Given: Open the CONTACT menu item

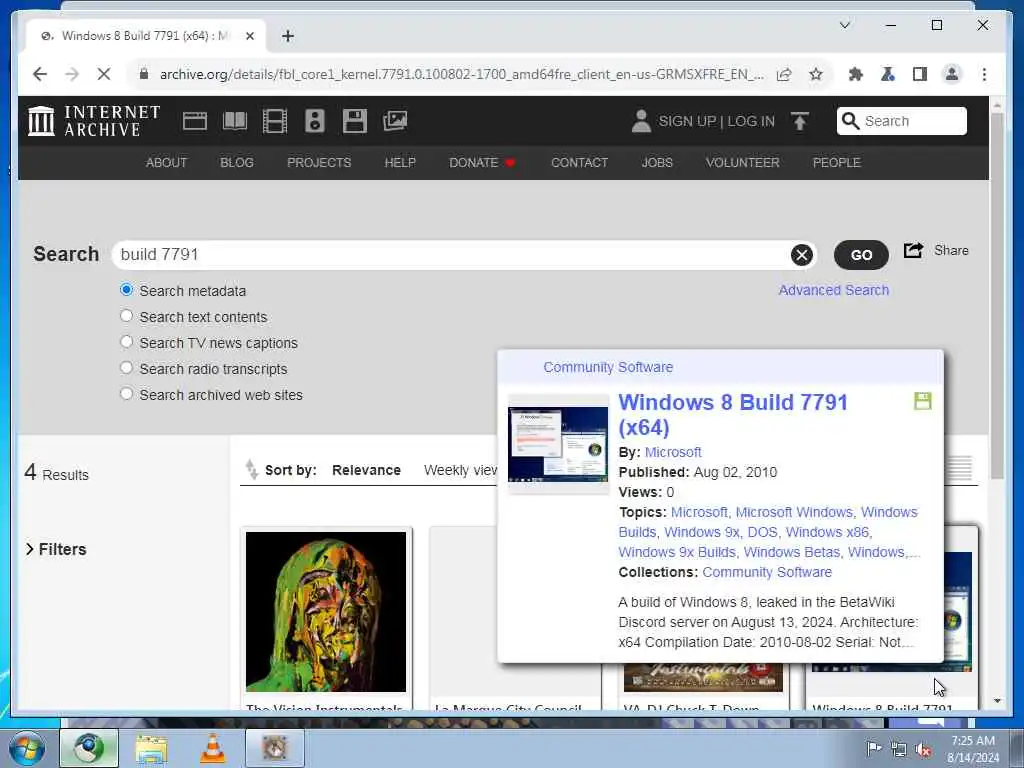Looking at the screenshot, I should coord(579,163).
